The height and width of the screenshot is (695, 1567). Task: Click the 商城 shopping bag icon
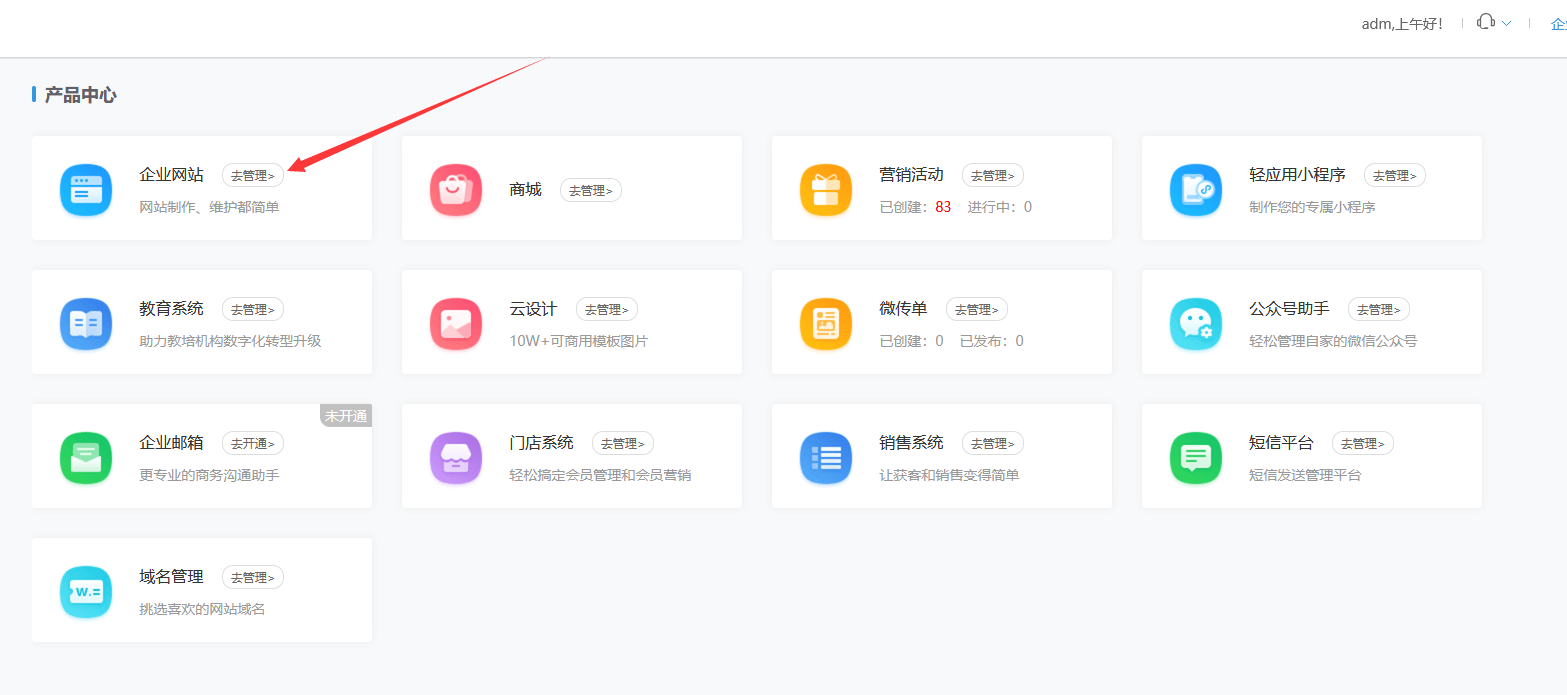456,190
